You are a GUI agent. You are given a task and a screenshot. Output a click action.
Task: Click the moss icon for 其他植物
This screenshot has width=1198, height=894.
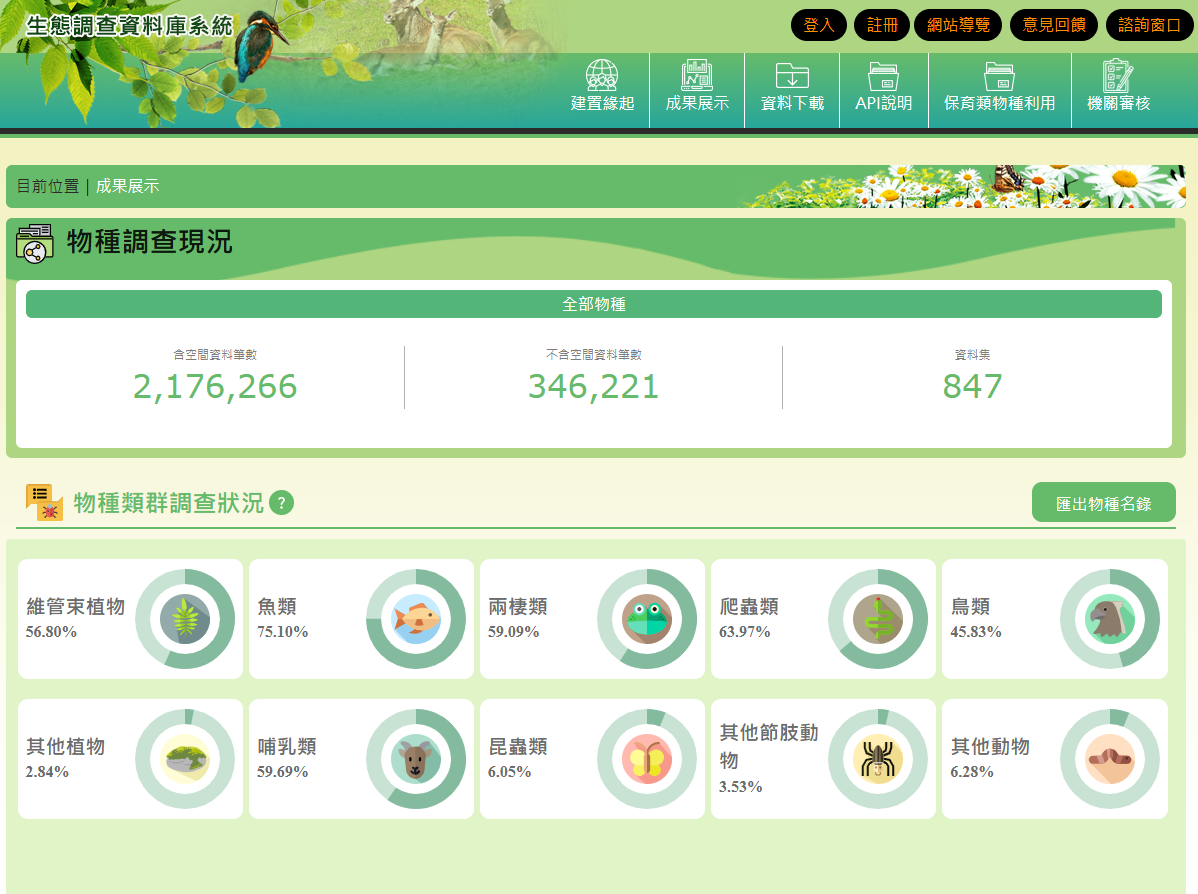tap(185, 759)
